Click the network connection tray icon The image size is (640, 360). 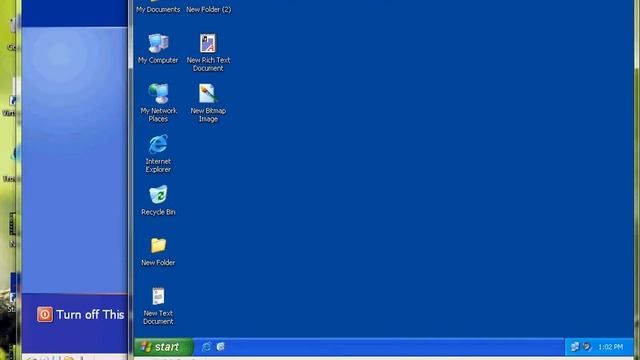click(x=575, y=347)
